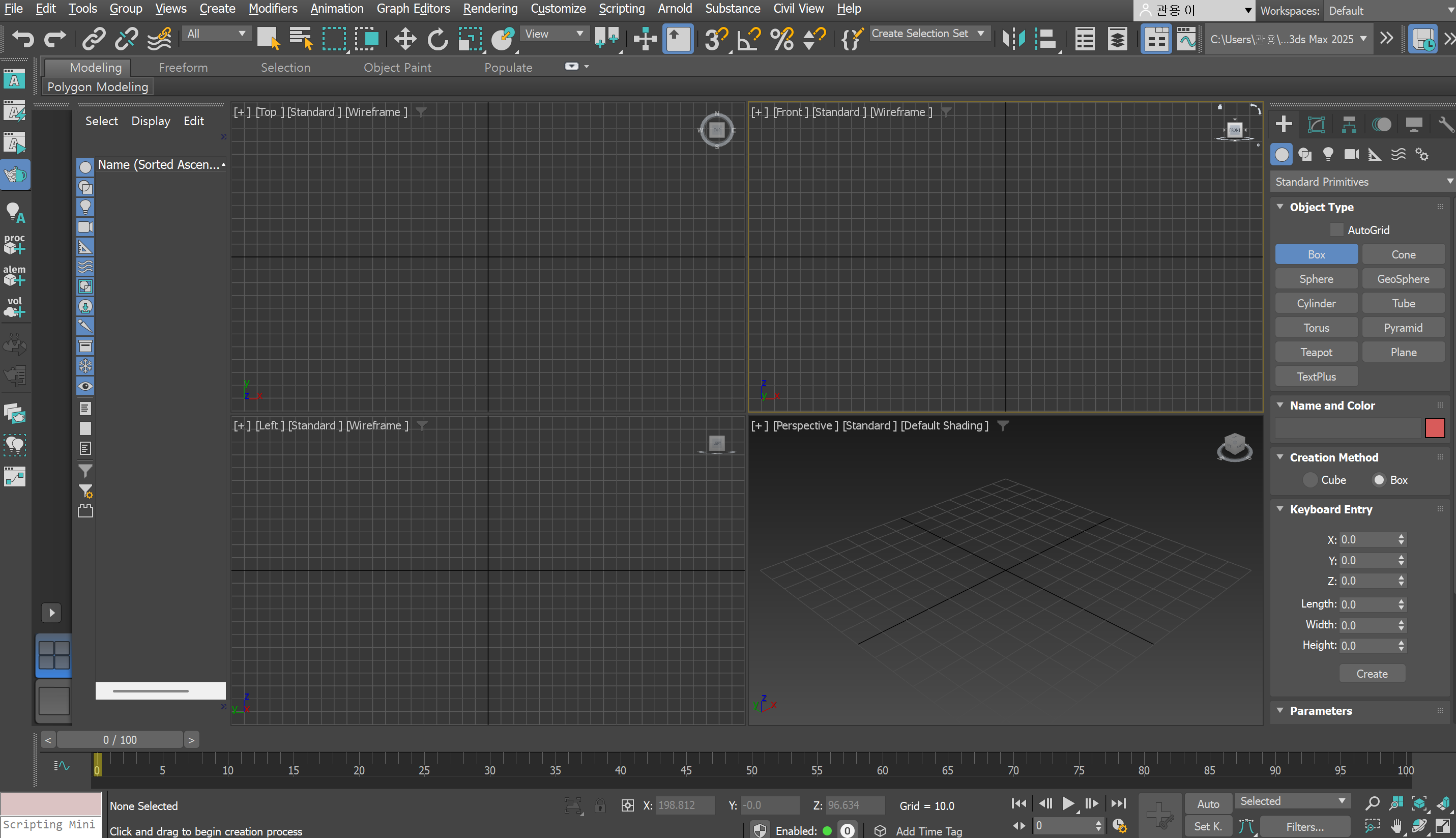
Task: Click the Mirror tool icon
Action: point(1013,39)
